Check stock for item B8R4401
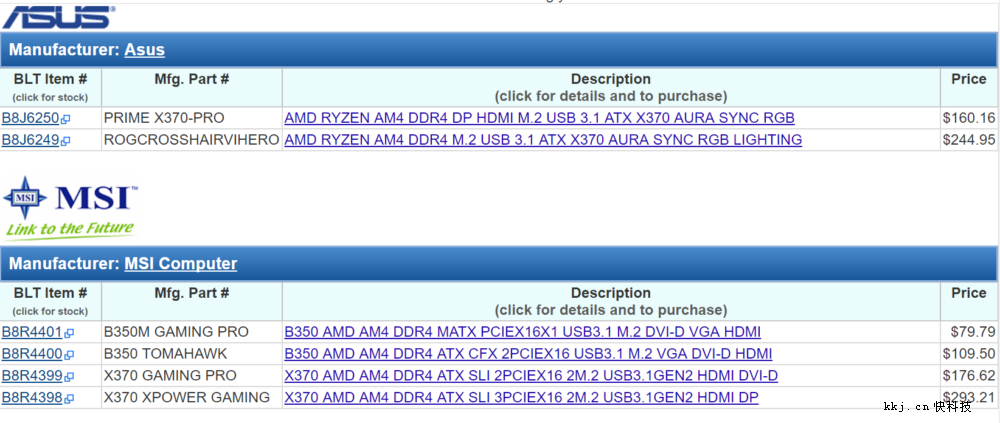This screenshot has height=423, width=1000. 32,332
